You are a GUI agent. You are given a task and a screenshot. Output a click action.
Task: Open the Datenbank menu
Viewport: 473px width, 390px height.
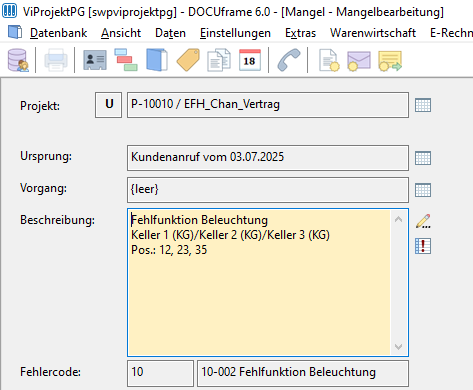click(x=59, y=33)
